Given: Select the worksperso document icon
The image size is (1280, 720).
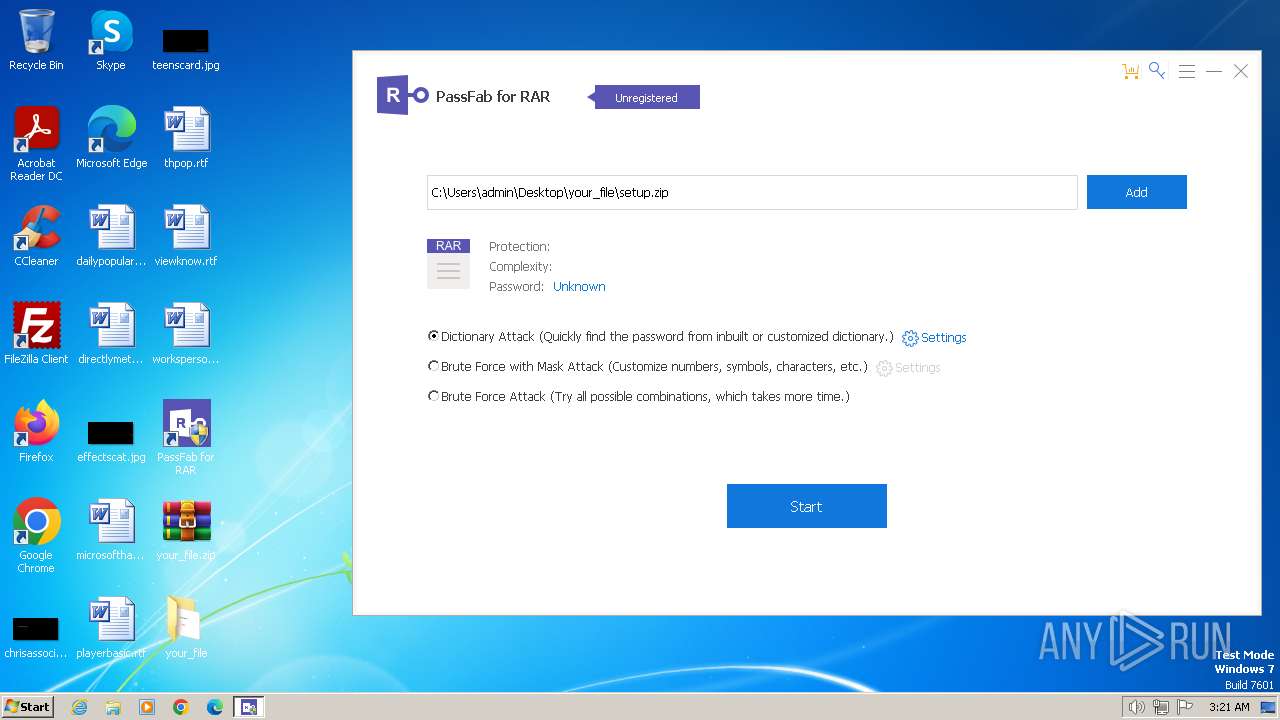Looking at the screenshot, I should pyautogui.click(x=186, y=334).
